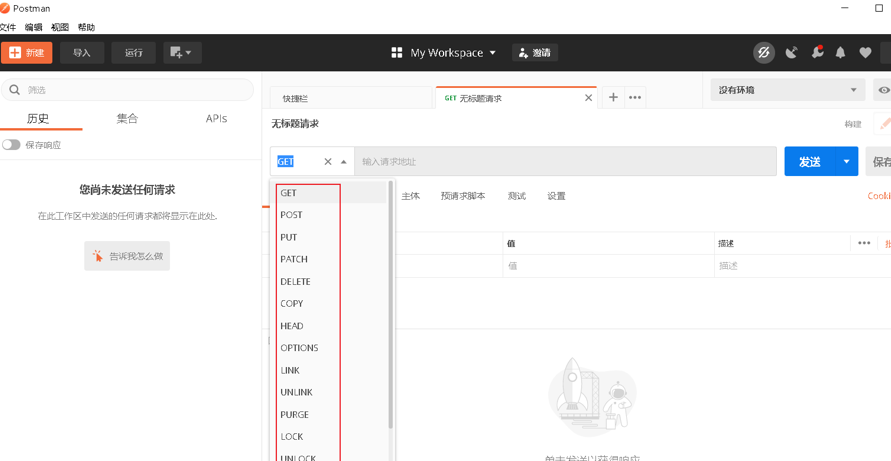Click the 邀请 invite button
This screenshot has height=461, width=891.
pos(535,53)
